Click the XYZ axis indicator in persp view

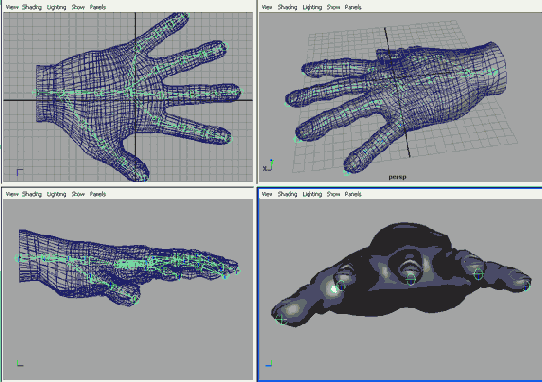[x=268, y=166]
